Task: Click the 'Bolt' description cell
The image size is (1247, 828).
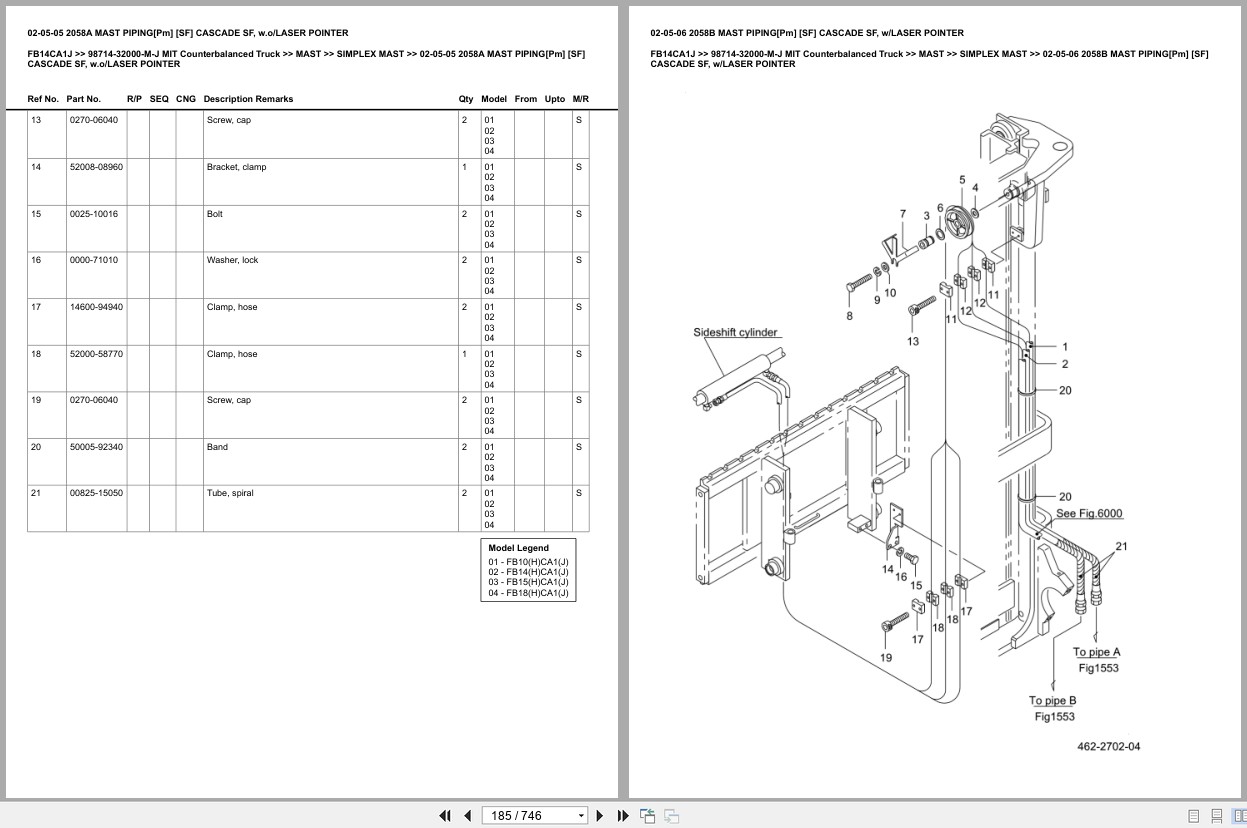Action: (215, 214)
